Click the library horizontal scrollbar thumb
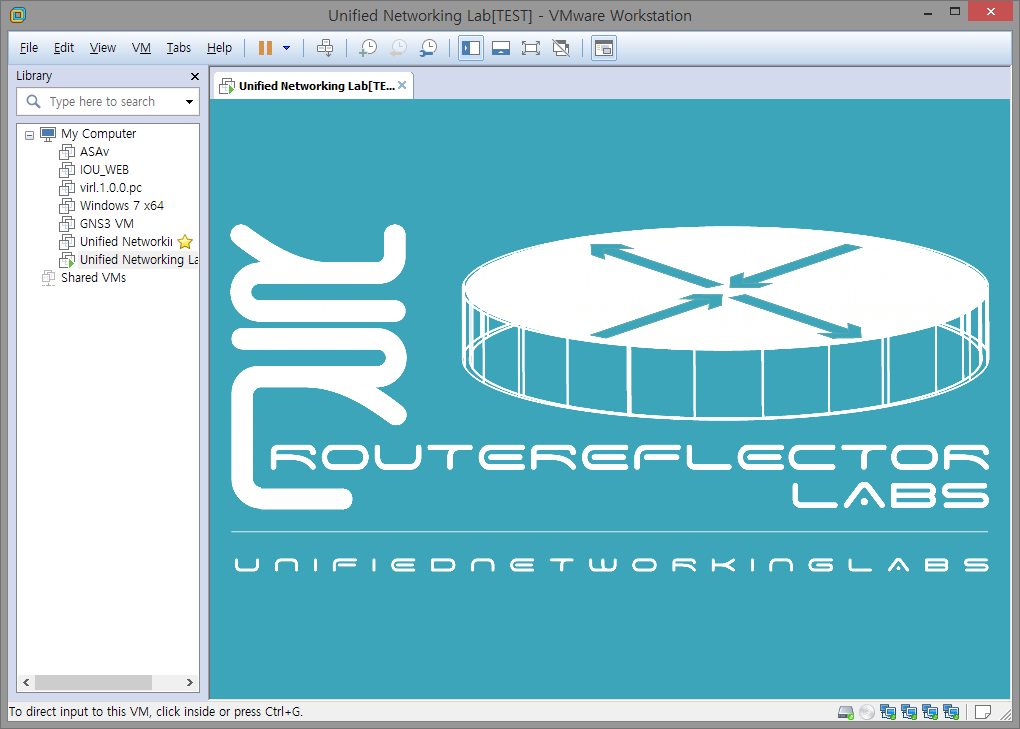The image size is (1020, 729). tap(93, 682)
